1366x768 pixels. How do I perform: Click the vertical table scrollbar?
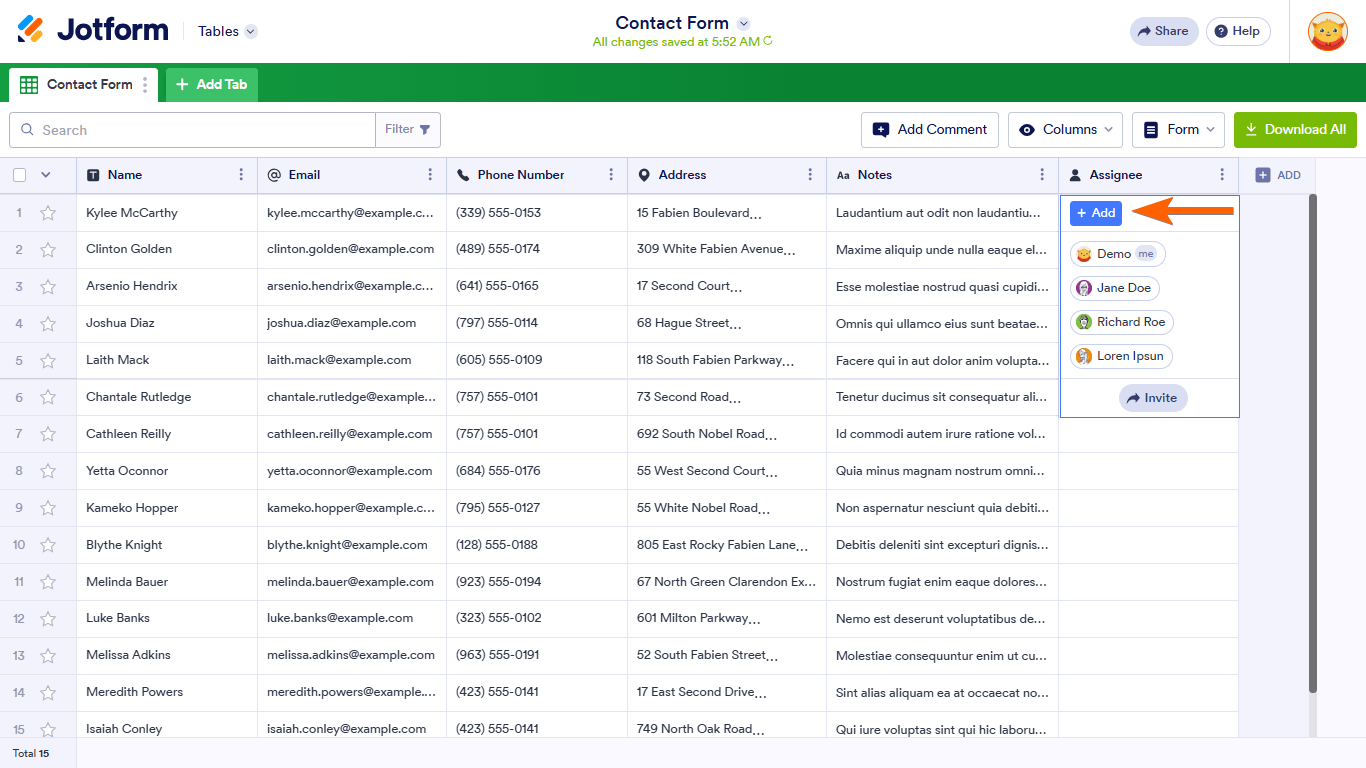pos(1313,443)
